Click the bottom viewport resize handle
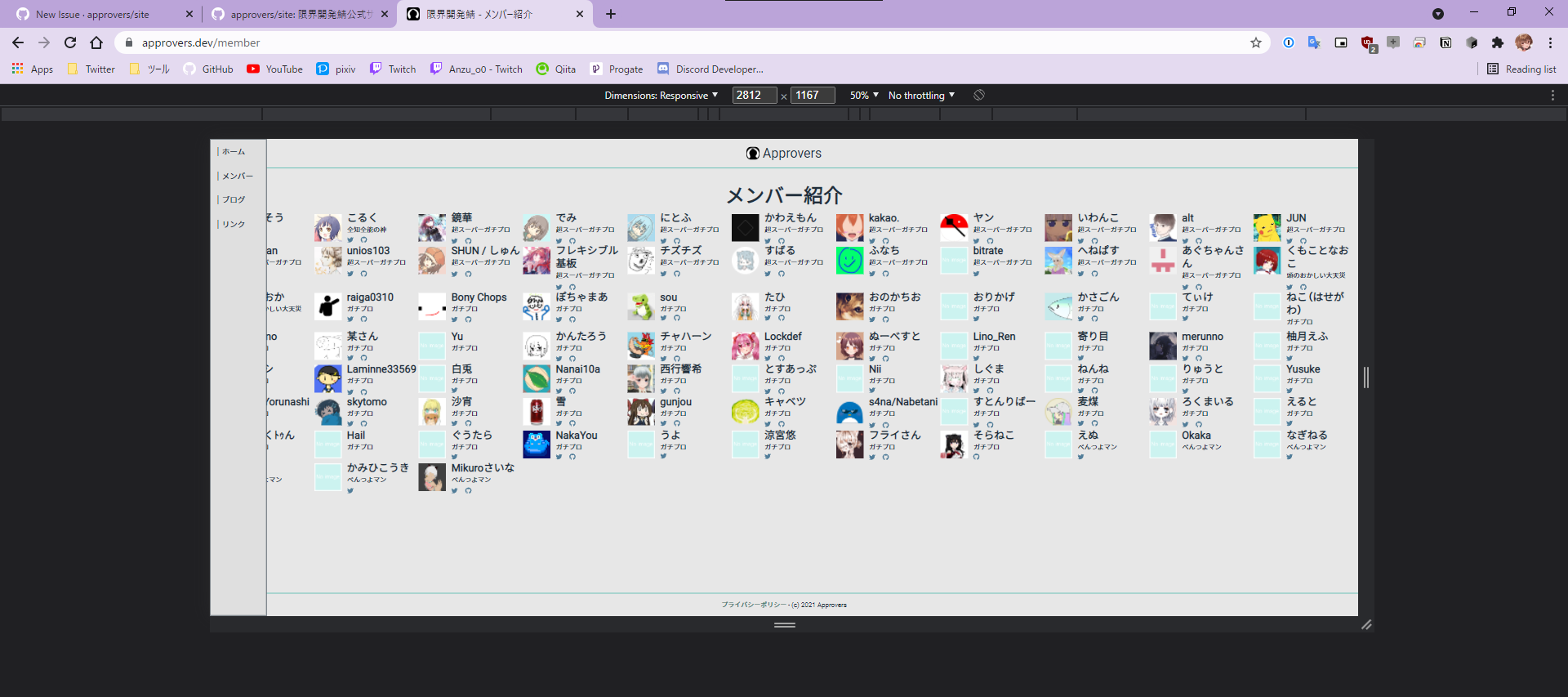The width and height of the screenshot is (1568, 697). 785,624
